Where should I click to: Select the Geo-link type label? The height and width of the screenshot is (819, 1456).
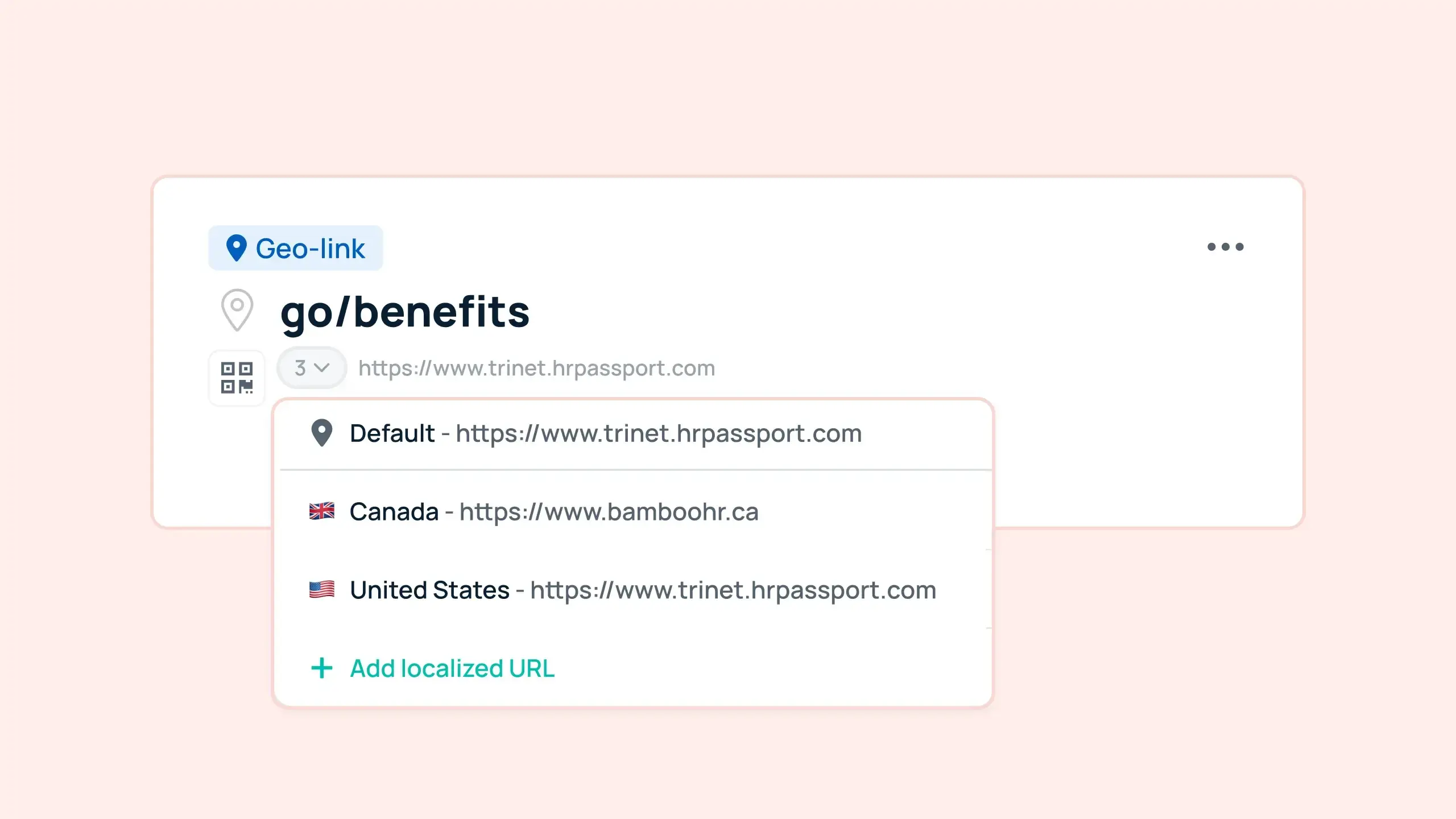(x=296, y=247)
